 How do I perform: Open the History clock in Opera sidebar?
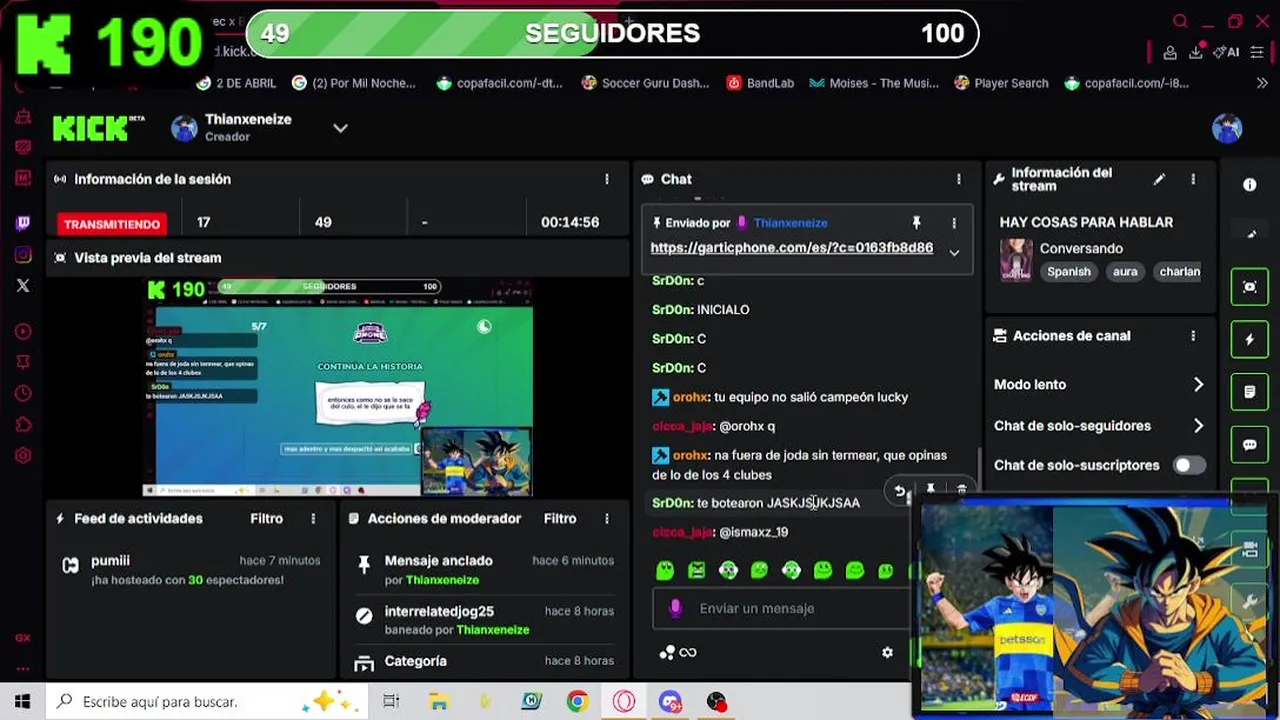point(23,394)
